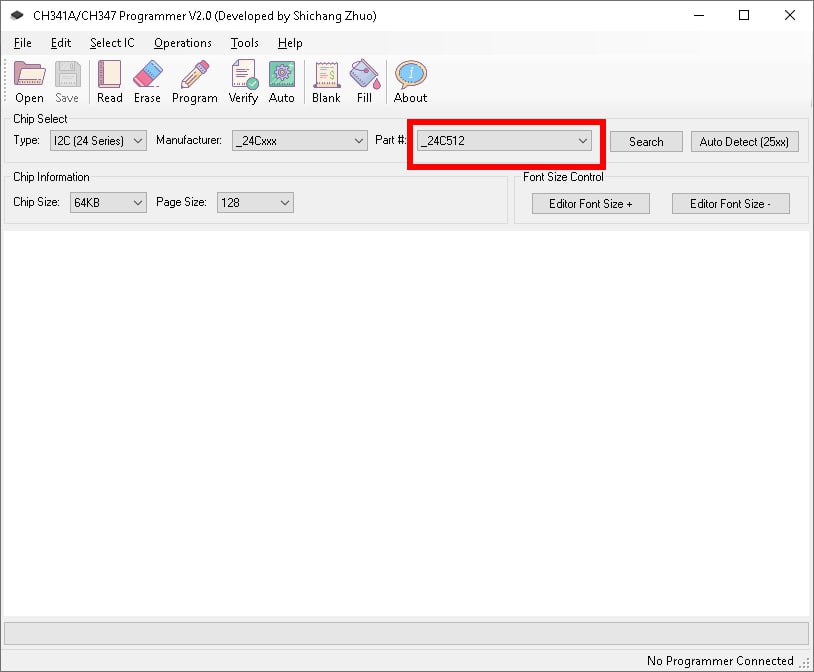Expand the Part # _24C512 dropdown
This screenshot has height=672, width=814.
point(504,141)
